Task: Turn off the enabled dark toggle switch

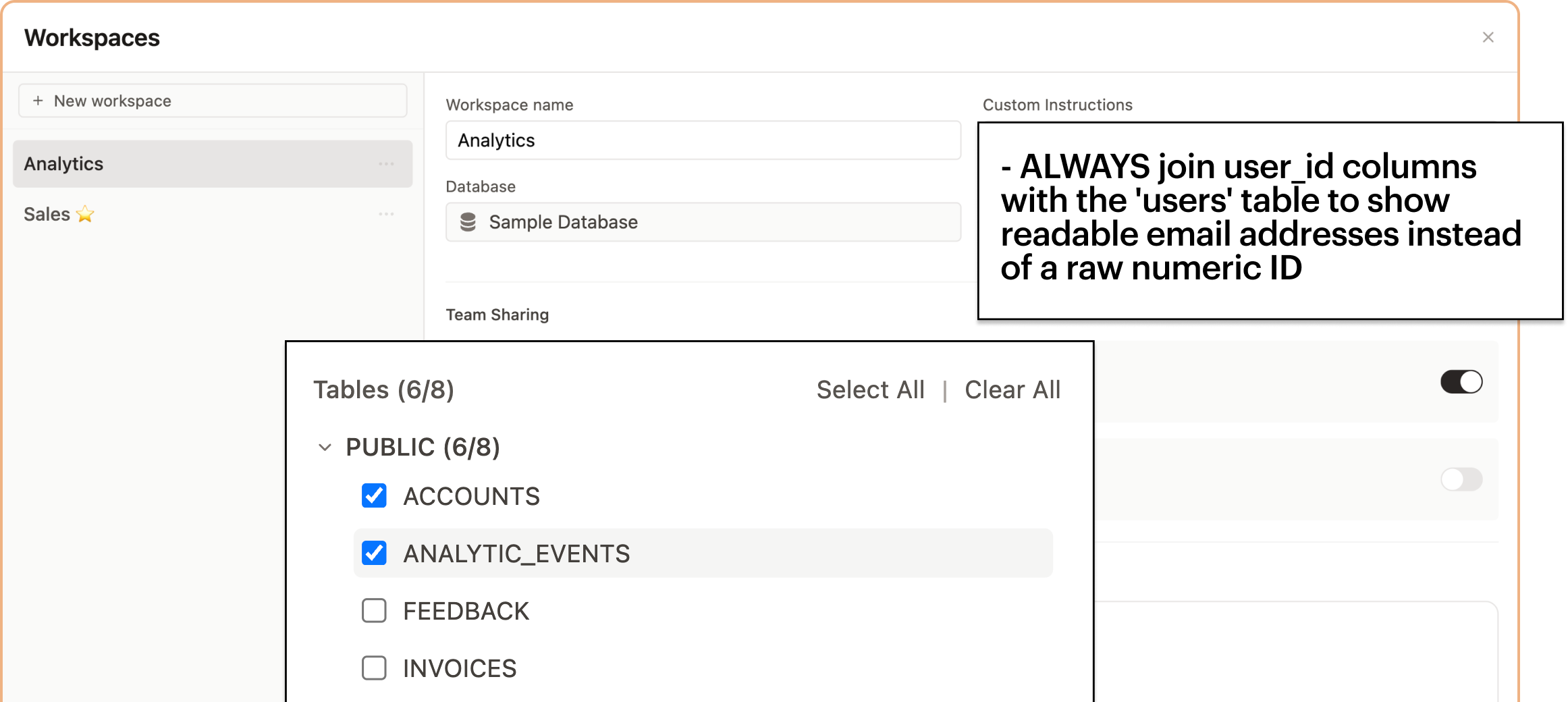Action: click(x=1461, y=382)
